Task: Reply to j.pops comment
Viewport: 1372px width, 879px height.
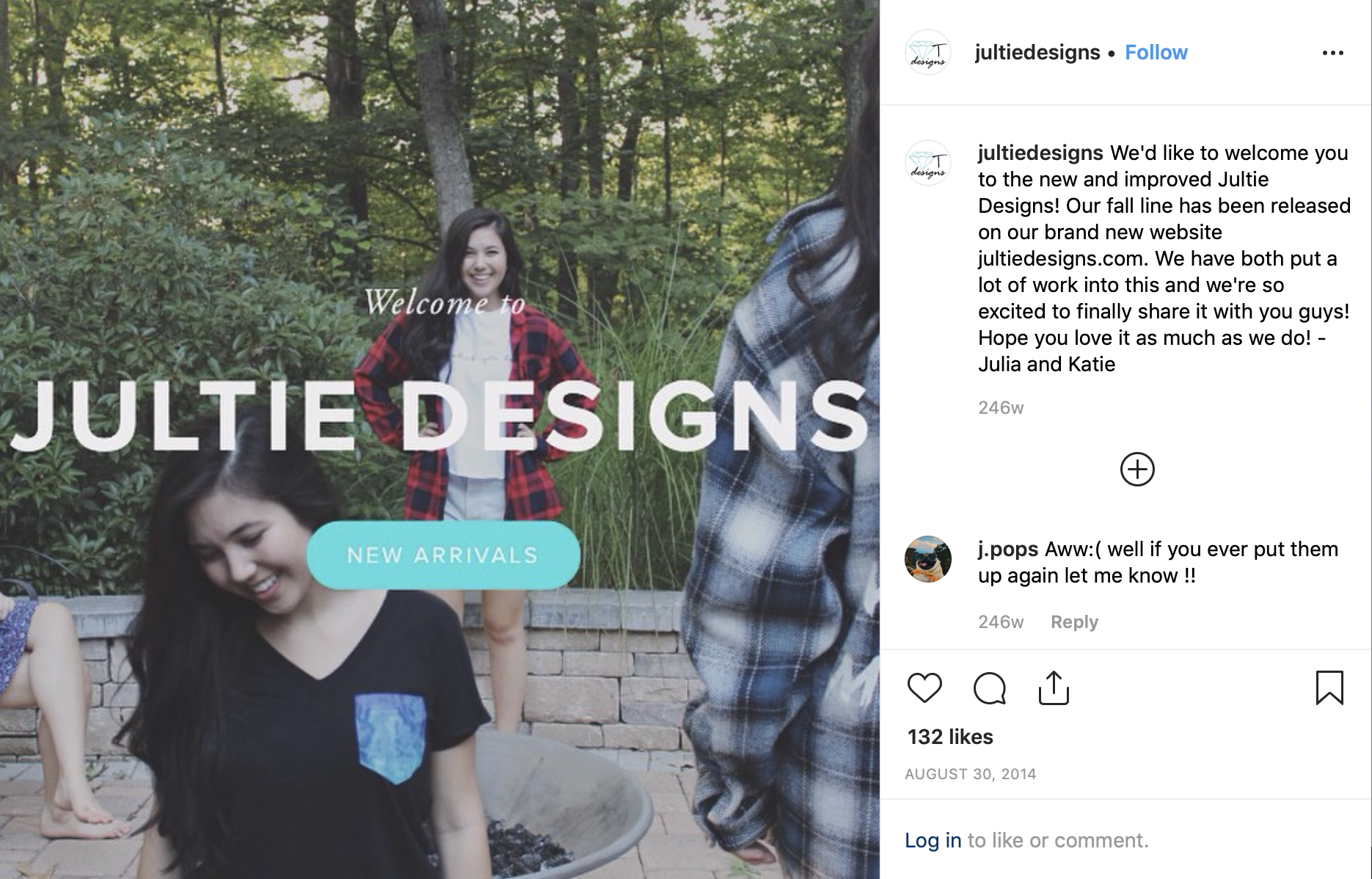Action: pos(1074,622)
